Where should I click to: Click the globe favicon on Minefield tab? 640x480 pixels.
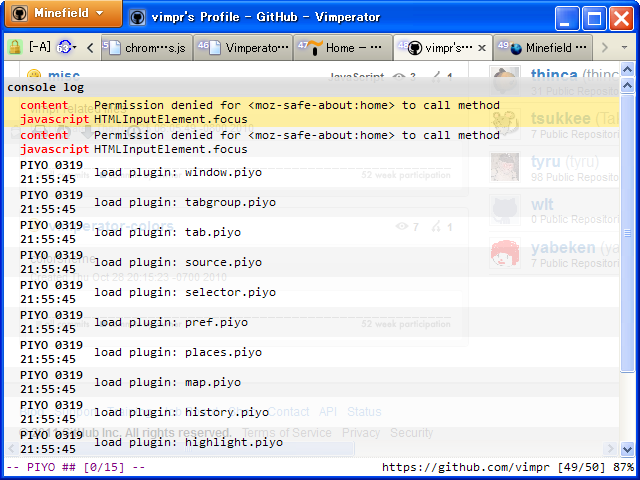[x=516, y=49]
